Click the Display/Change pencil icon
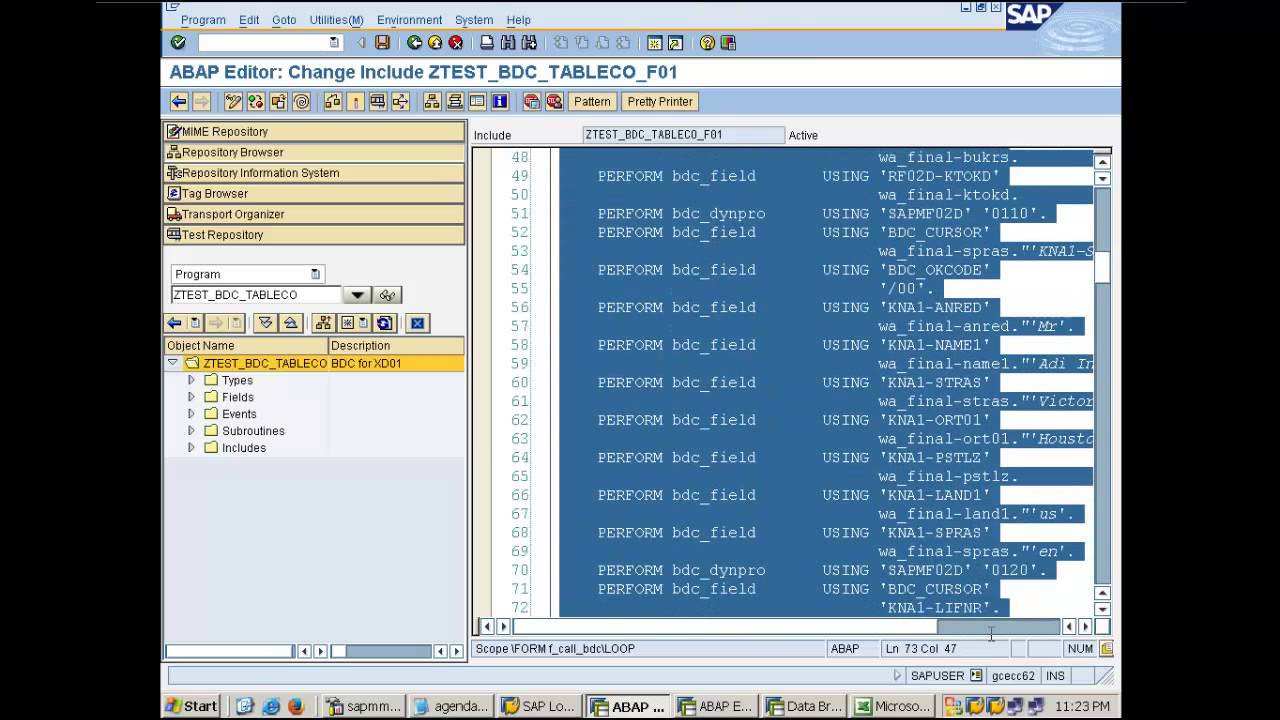The width and height of the screenshot is (1280, 720). click(x=233, y=101)
